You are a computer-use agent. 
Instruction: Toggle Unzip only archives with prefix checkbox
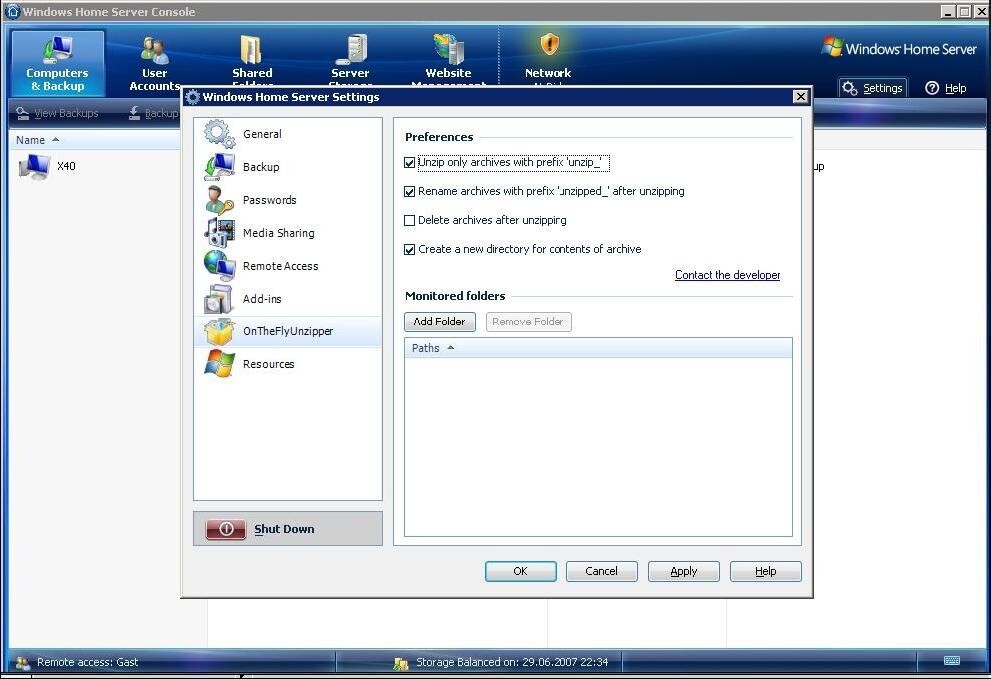410,162
